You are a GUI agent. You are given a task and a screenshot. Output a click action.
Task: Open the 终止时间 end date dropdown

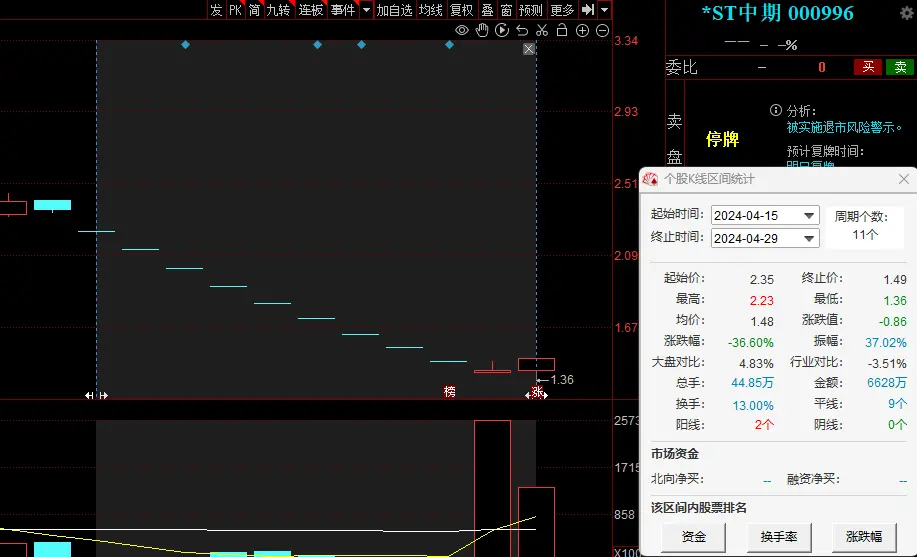809,238
